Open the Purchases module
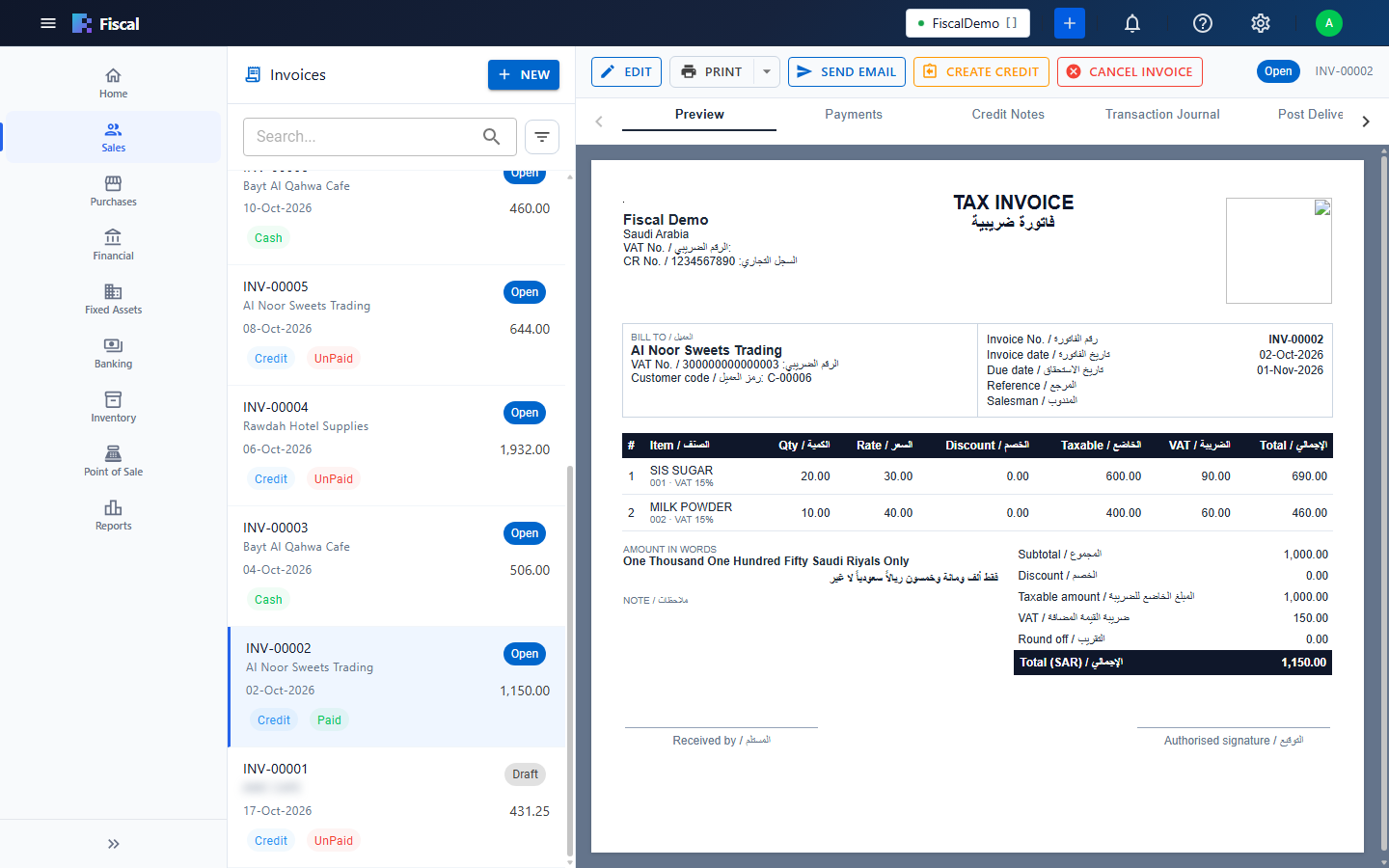 114,191
